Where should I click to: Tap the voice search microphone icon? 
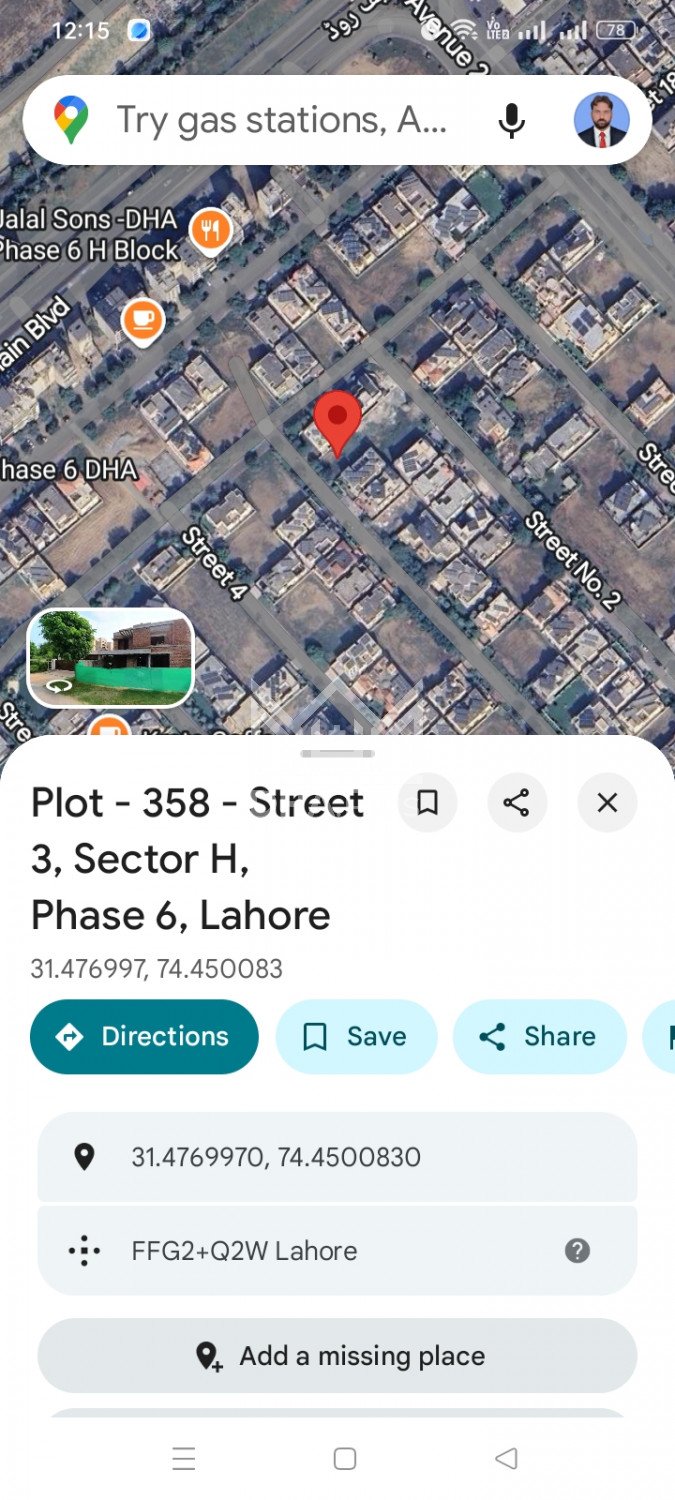[x=511, y=120]
